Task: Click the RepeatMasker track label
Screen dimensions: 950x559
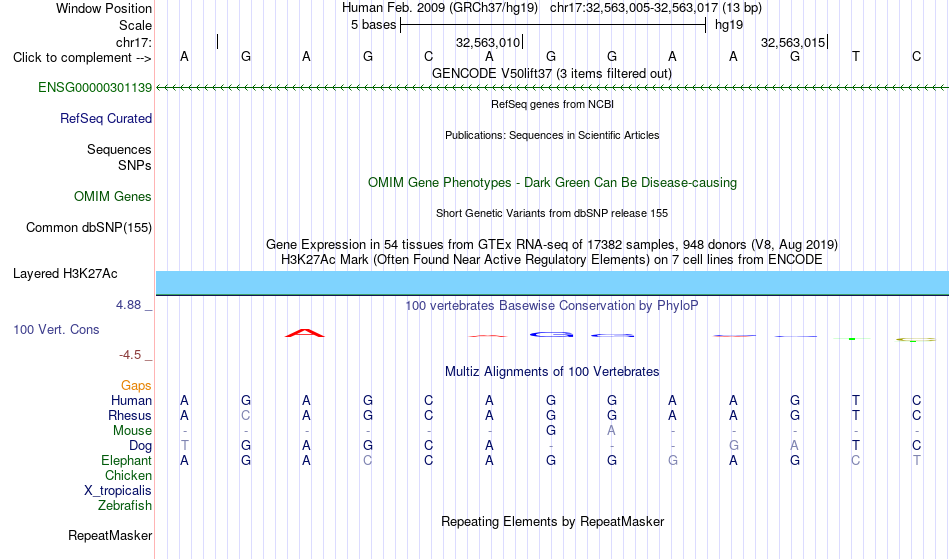Action: pos(110,535)
